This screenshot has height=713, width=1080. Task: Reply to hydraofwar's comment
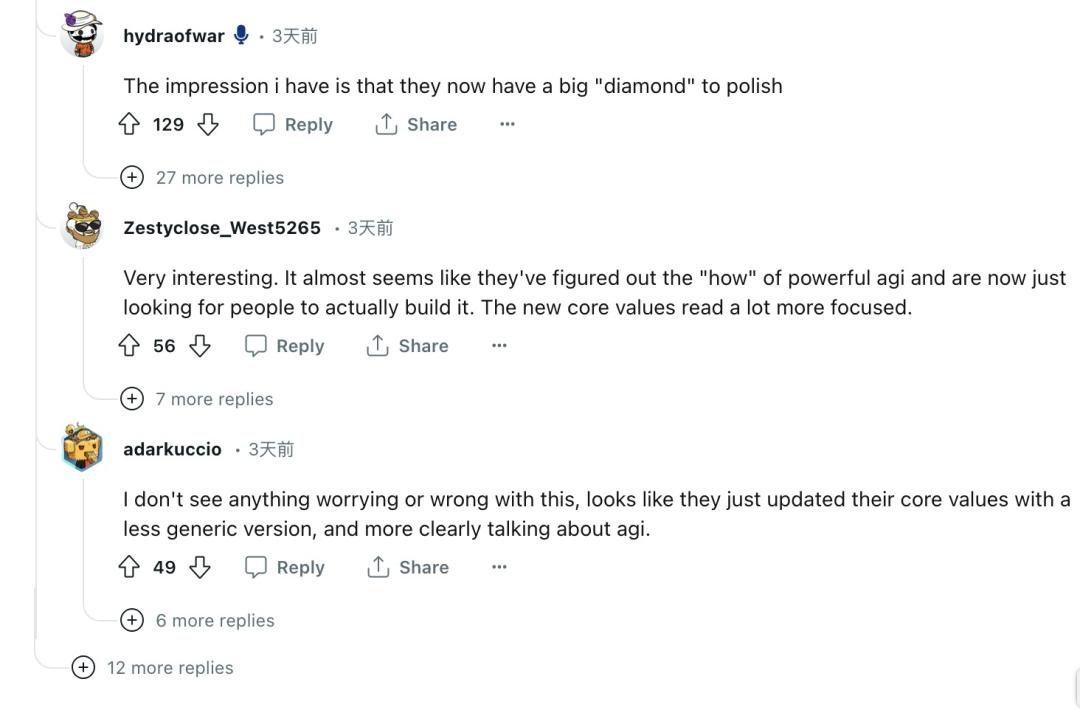(293, 124)
